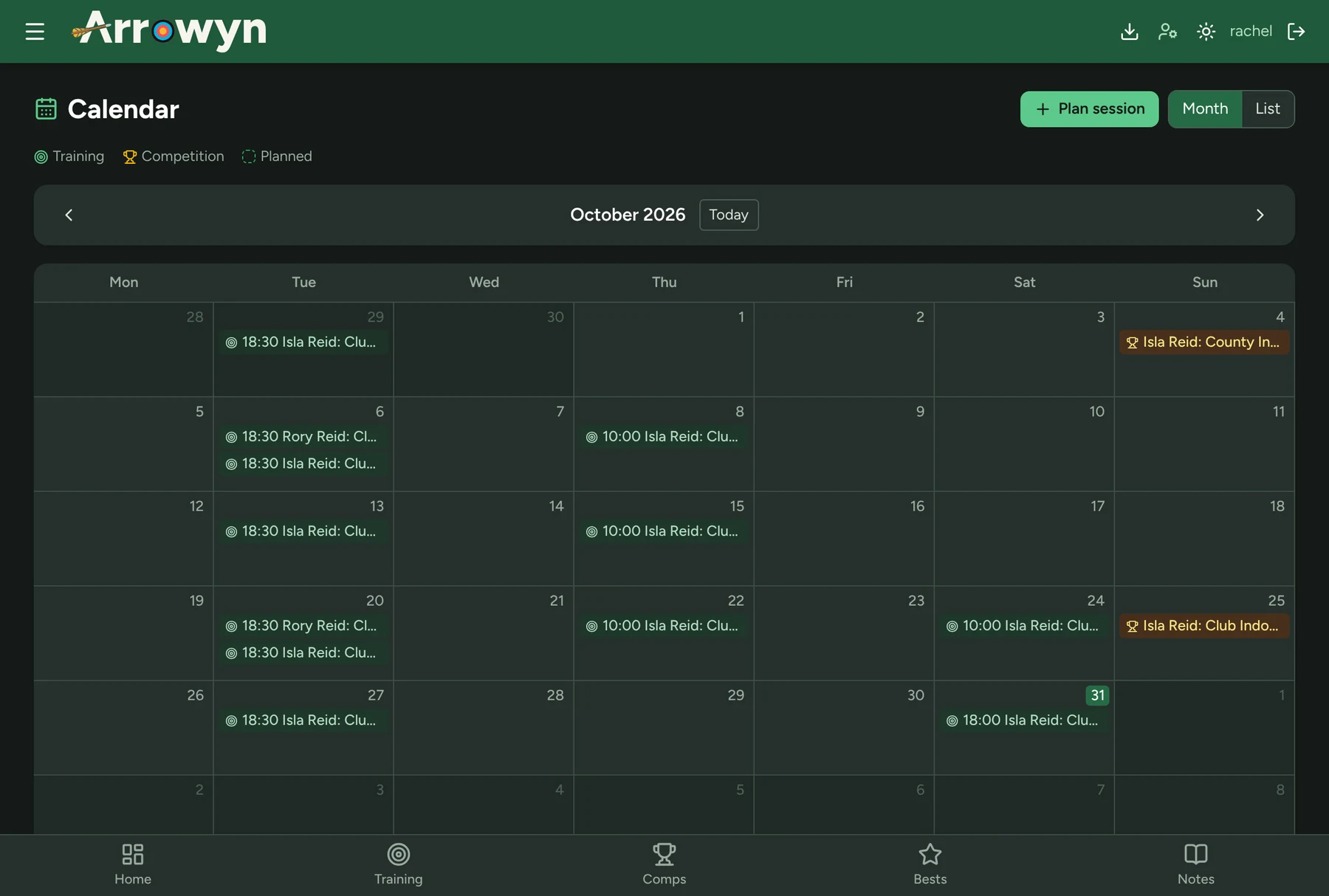Open Isla Reid County competition on the 4th
Screen dimensions: 1329x896
tap(1204, 342)
